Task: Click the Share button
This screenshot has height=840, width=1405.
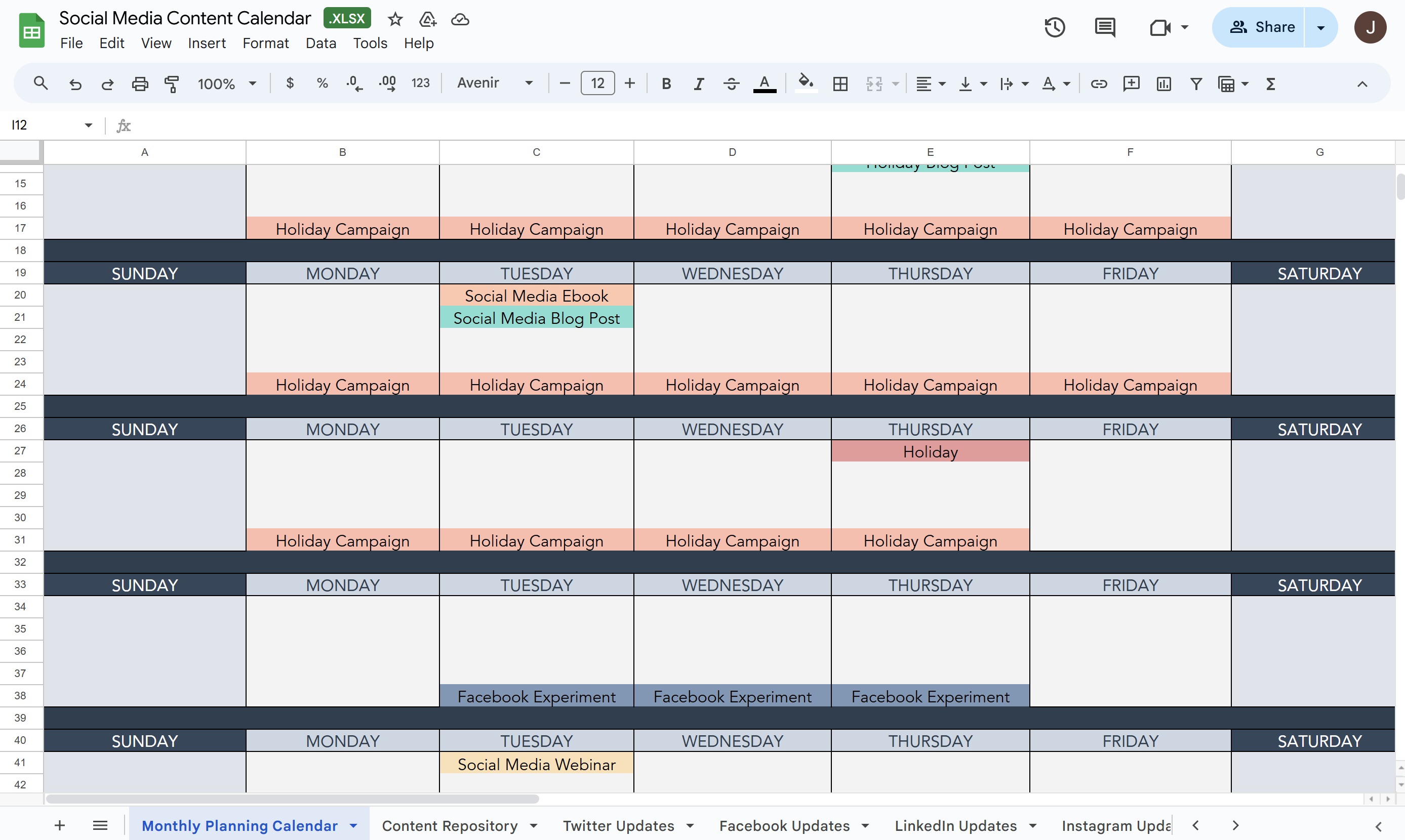Action: 1261,27
